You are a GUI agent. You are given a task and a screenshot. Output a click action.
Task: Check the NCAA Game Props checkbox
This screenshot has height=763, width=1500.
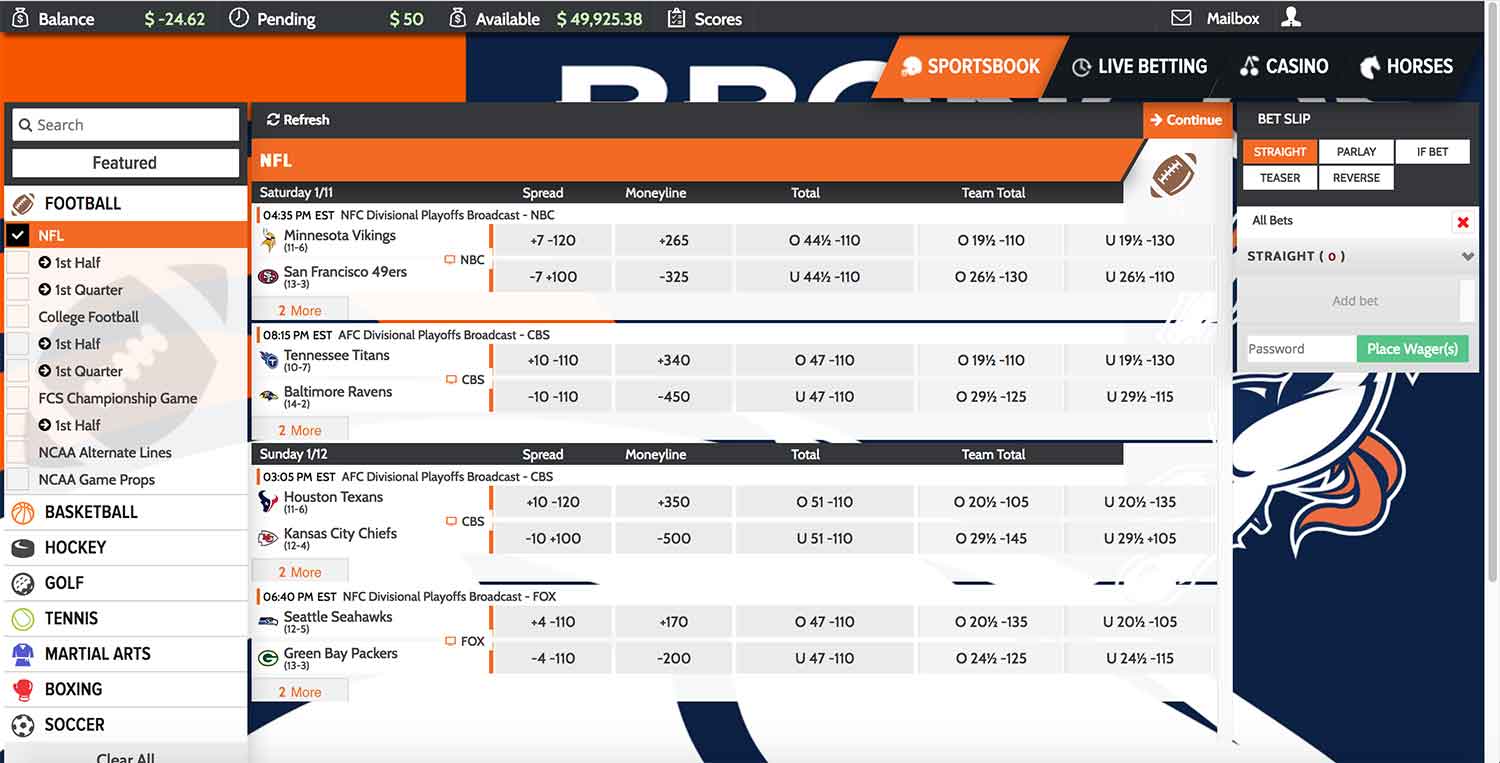[18, 479]
